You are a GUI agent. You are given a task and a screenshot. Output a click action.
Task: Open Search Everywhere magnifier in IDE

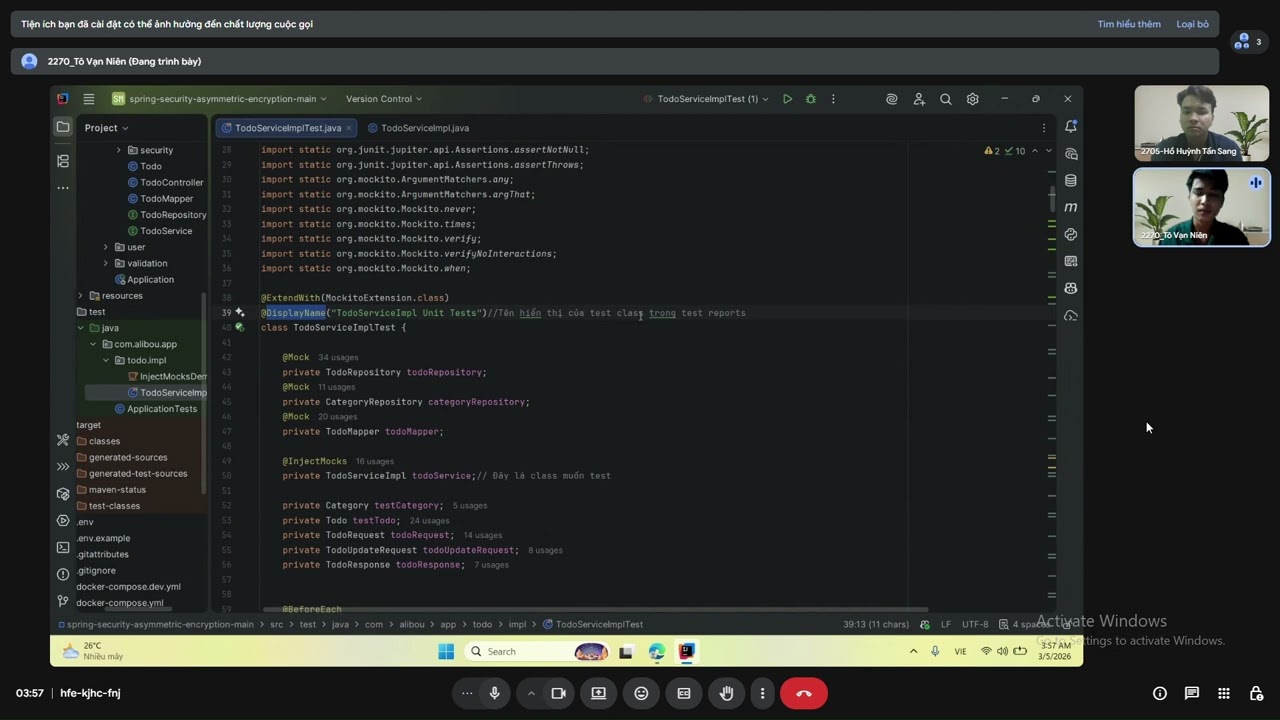pos(945,99)
